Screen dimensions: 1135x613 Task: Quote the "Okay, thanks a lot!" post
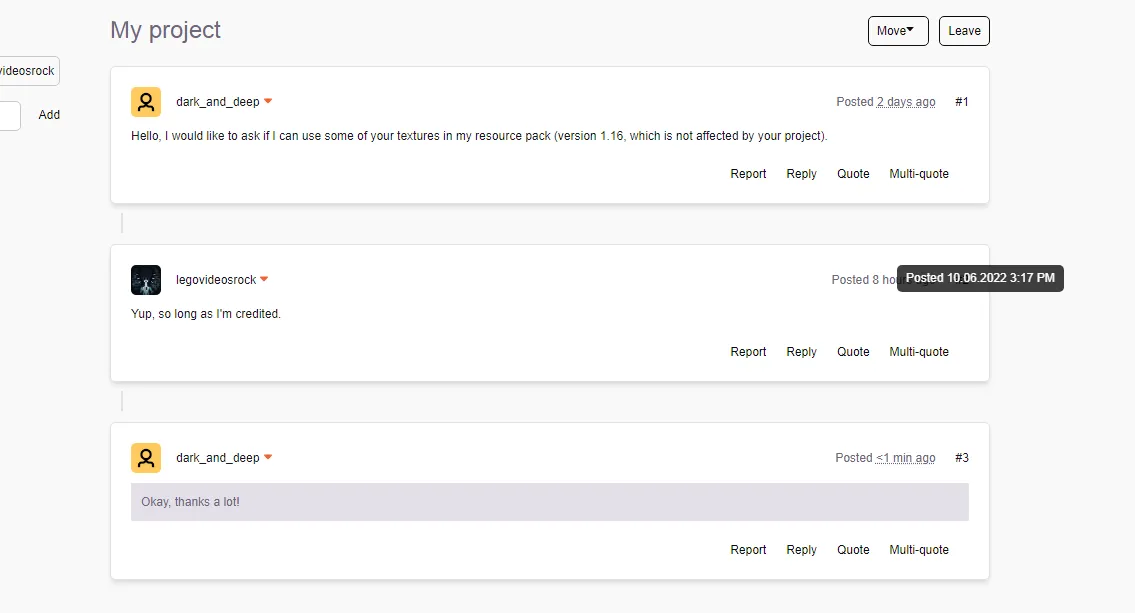(853, 550)
